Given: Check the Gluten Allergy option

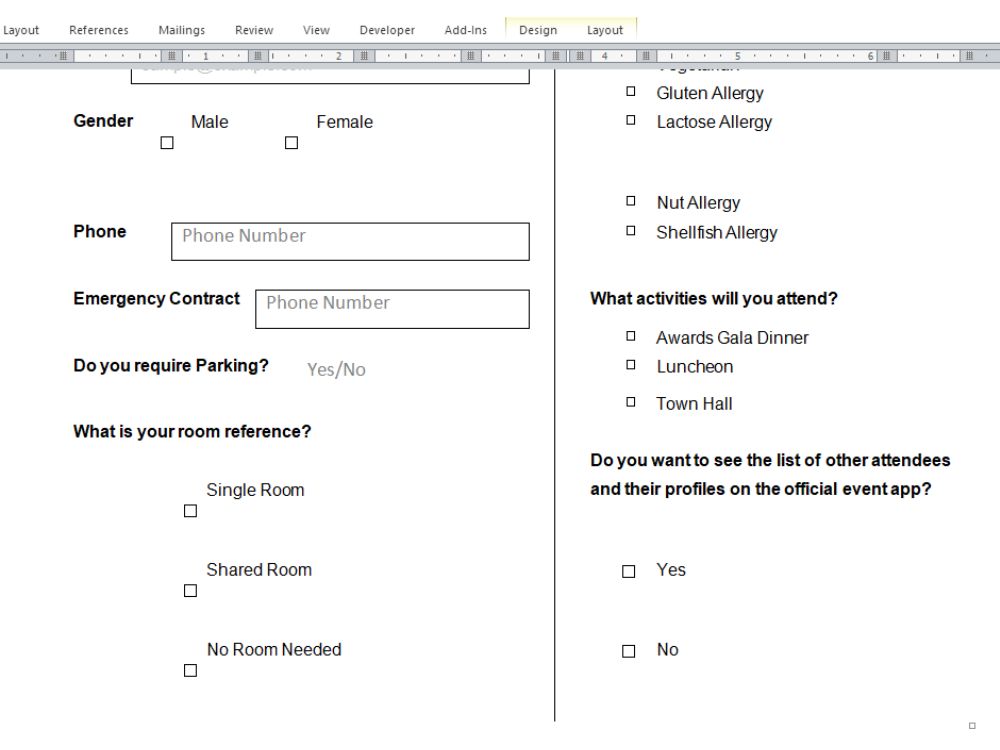Looking at the screenshot, I should click(x=630, y=90).
